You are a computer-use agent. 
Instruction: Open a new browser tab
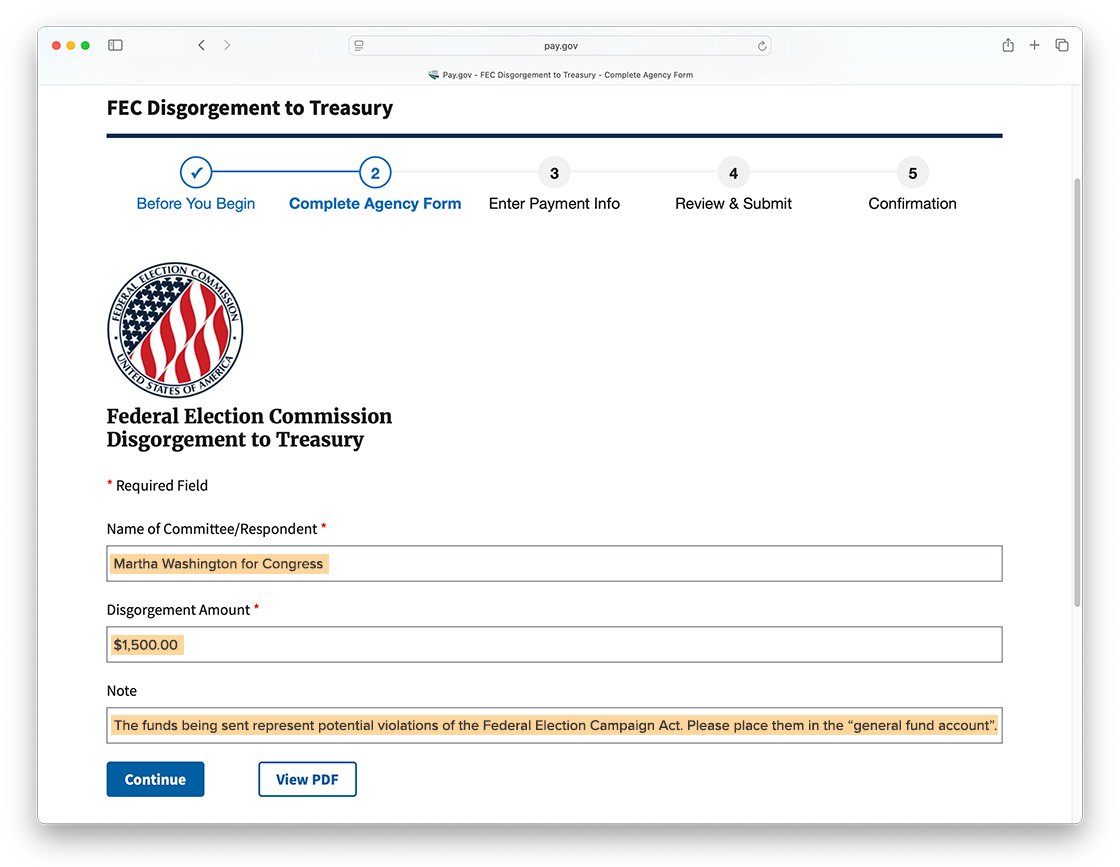(x=1034, y=45)
